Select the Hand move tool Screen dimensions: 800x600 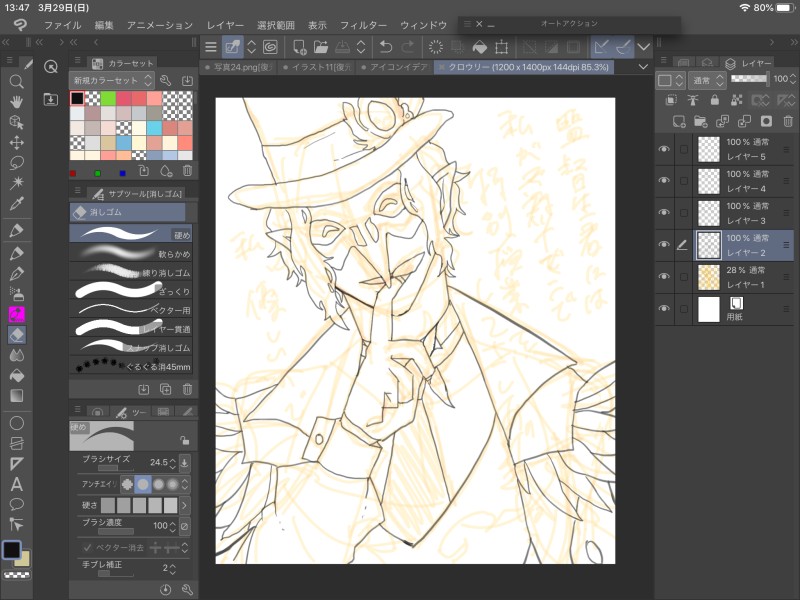(x=16, y=102)
